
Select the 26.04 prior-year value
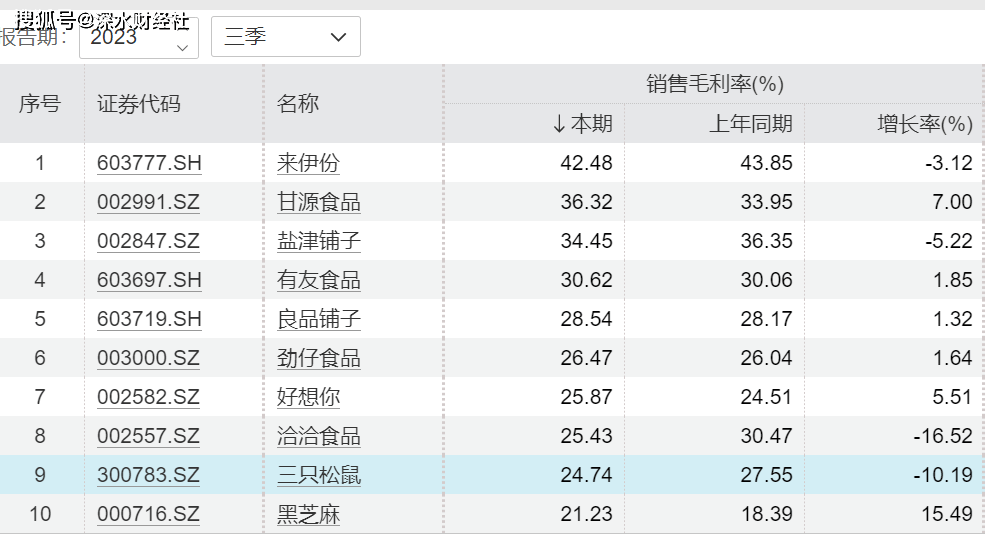click(x=766, y=358)
